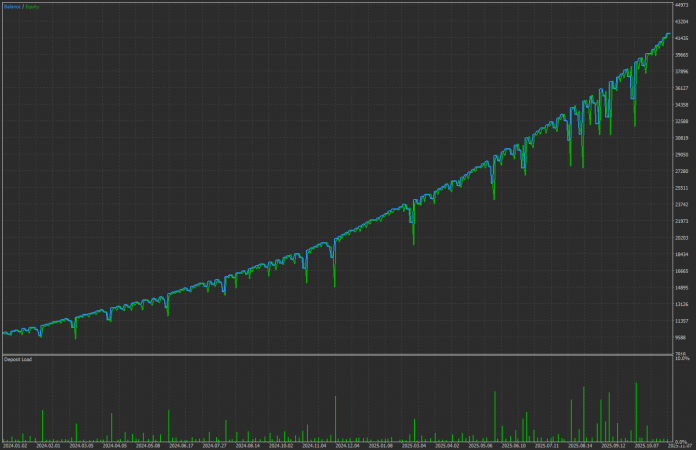Click the blue Balance legend label
This screenshot has height=450, width=696.
12,6
